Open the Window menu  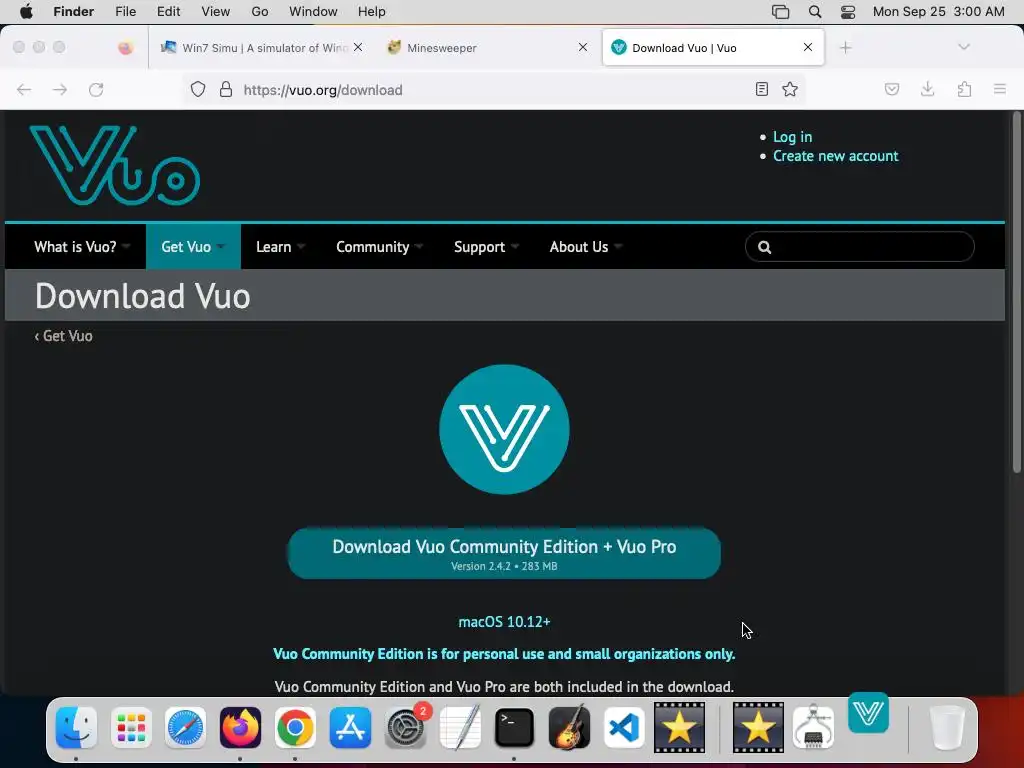313,12
